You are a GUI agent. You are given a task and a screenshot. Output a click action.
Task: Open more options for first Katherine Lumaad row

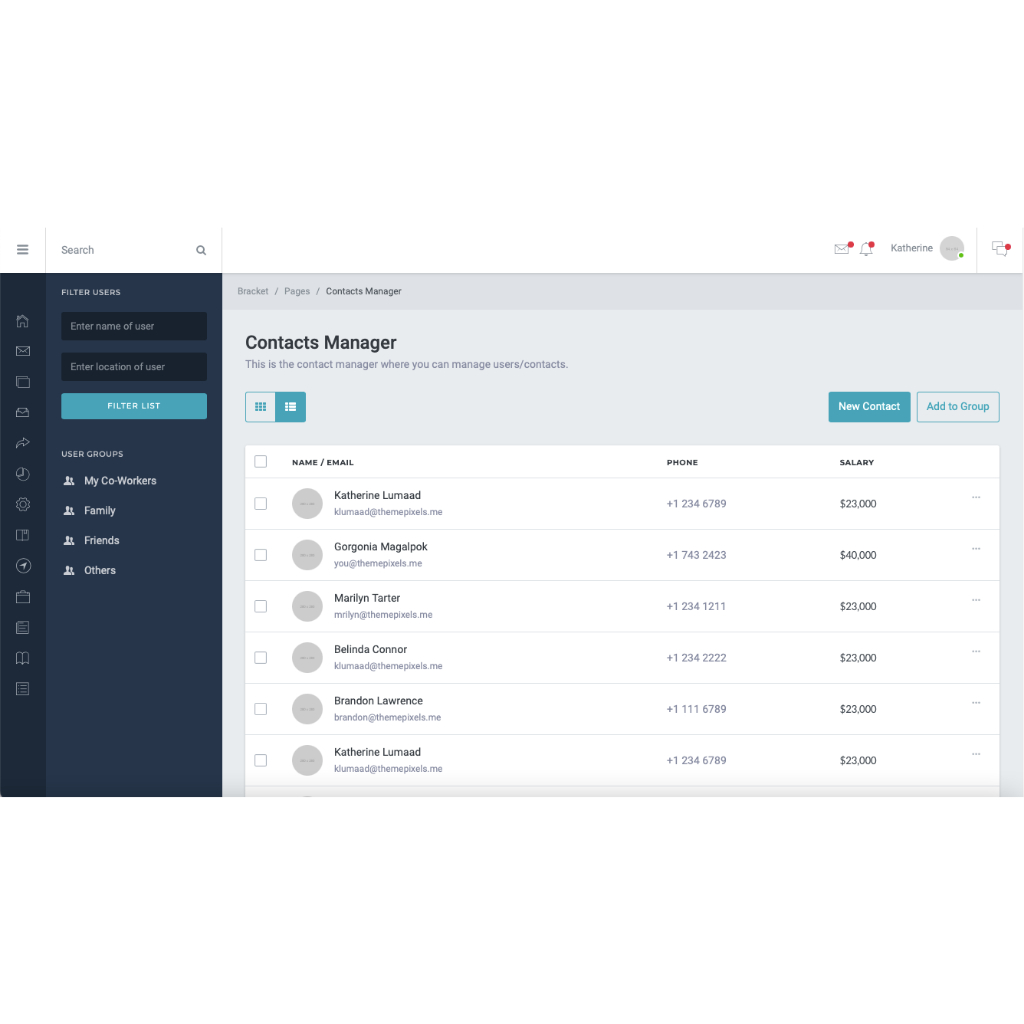tap(976, 498)
